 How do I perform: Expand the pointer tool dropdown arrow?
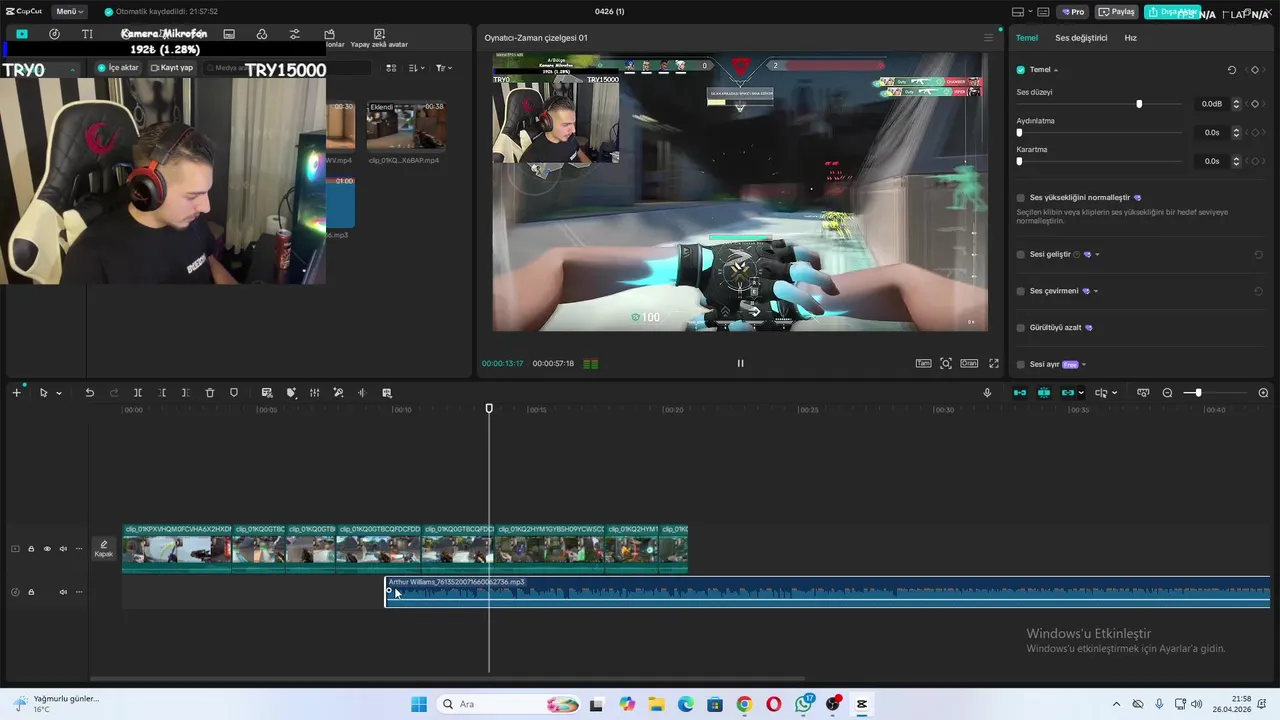(x=59, y=393)
